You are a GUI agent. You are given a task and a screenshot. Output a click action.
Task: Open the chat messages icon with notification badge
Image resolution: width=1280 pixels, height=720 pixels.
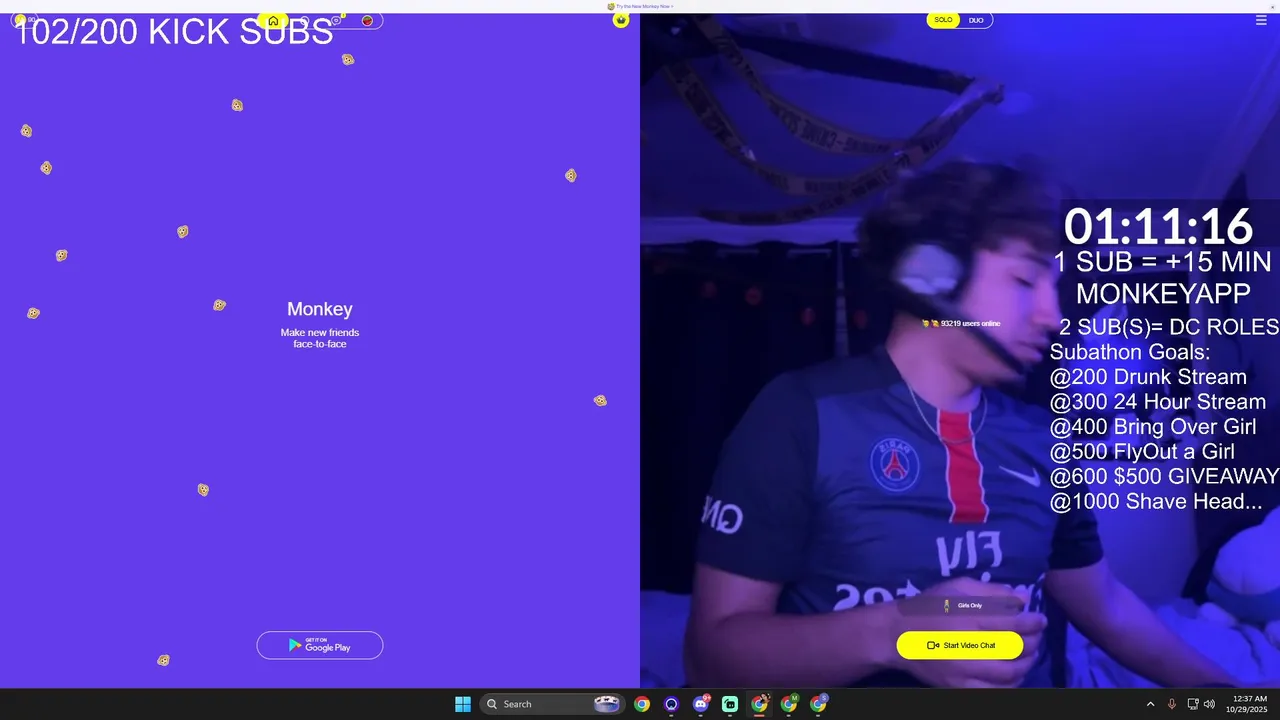click(x=337, y=20)
